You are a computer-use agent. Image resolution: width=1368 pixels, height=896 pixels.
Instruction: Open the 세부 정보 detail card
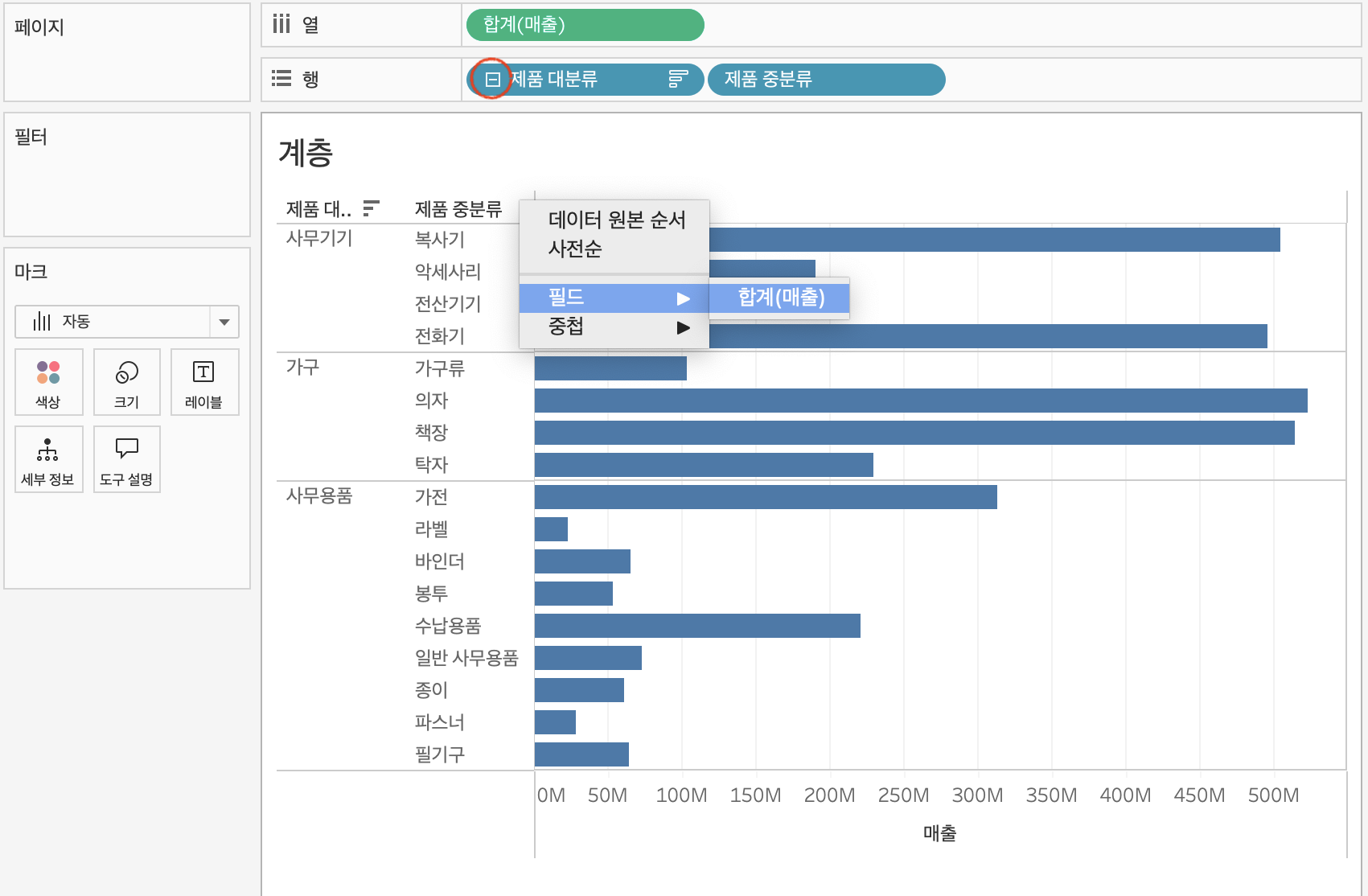click(48, 459)
